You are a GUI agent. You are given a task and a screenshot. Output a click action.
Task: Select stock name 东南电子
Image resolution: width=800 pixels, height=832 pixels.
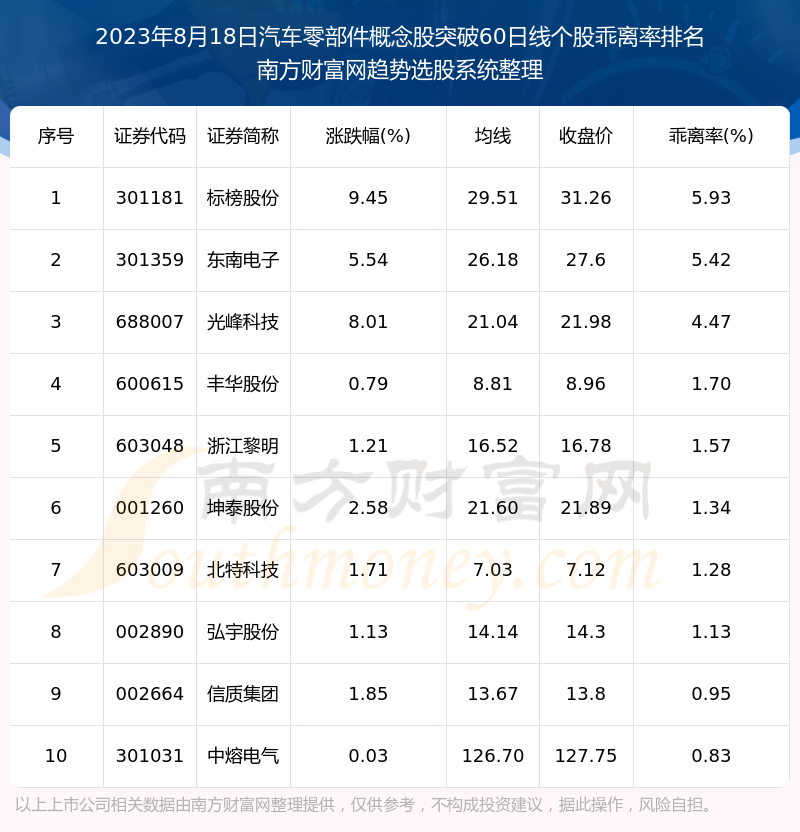(x=243, y=260)
